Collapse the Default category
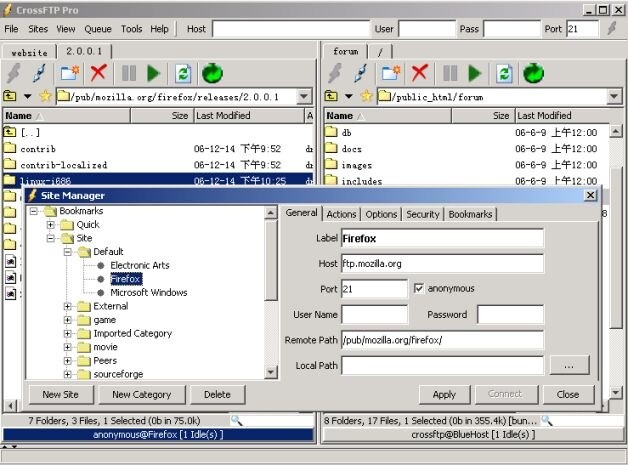Viewport: 628px width, 465px height. pos(67,252)
